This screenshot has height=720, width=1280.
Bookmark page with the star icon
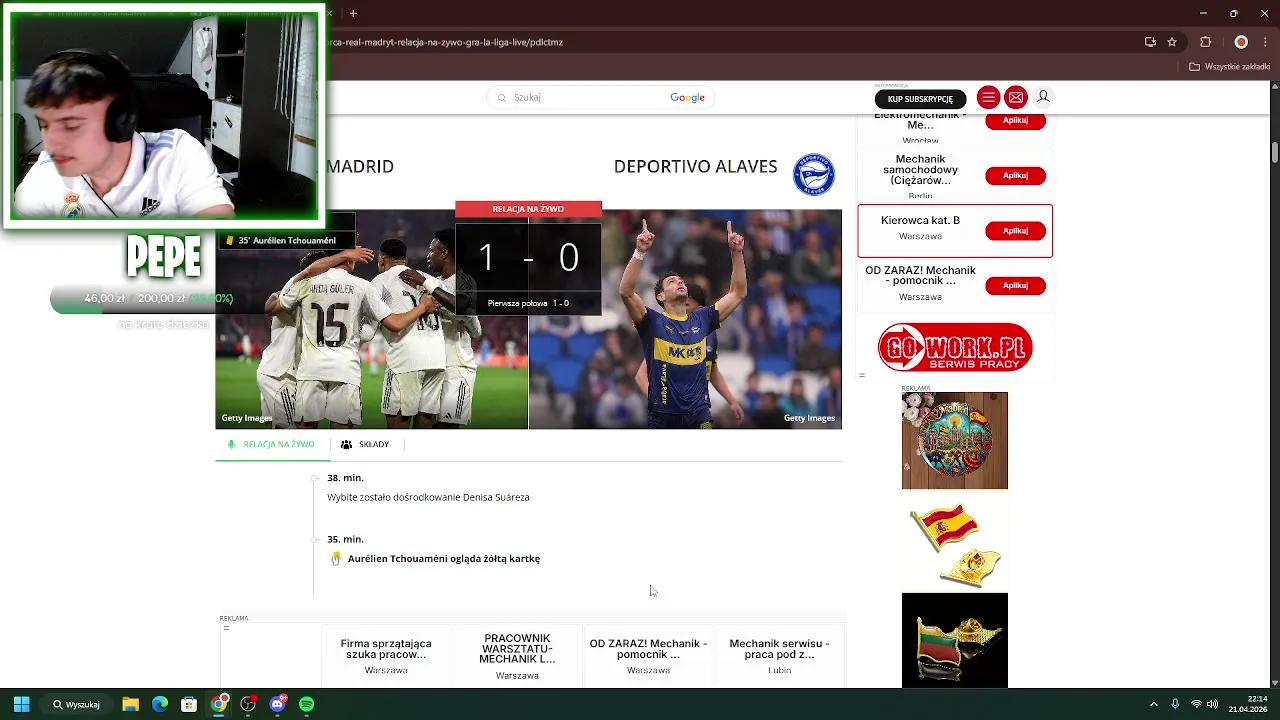(x=1172, y=42)
